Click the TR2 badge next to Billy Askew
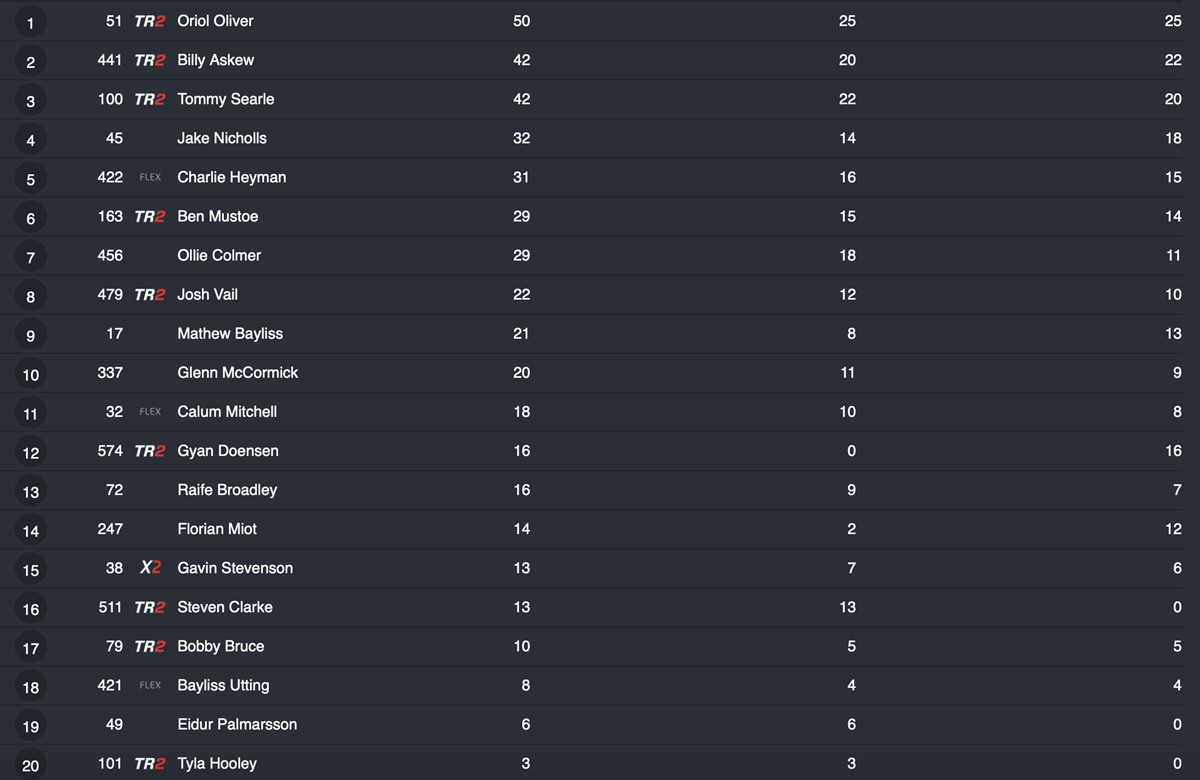The height and width of the screenshot is (780, 1200). click(x=149, y=60)
